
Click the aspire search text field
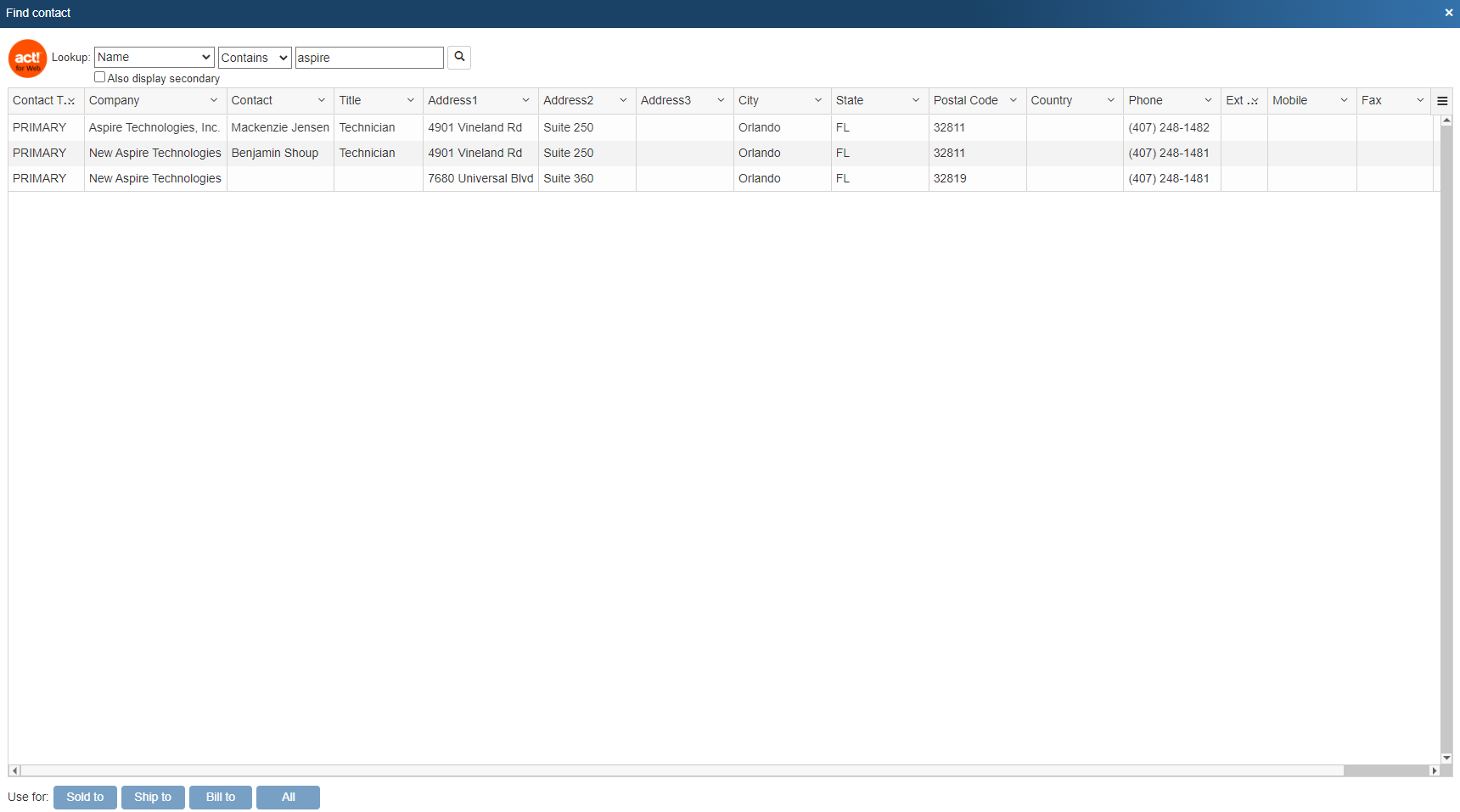pyautogui.click(x=368, y=58)
